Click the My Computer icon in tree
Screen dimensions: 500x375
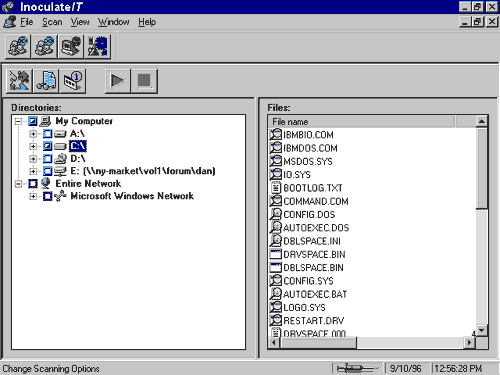tap(45, 121)
